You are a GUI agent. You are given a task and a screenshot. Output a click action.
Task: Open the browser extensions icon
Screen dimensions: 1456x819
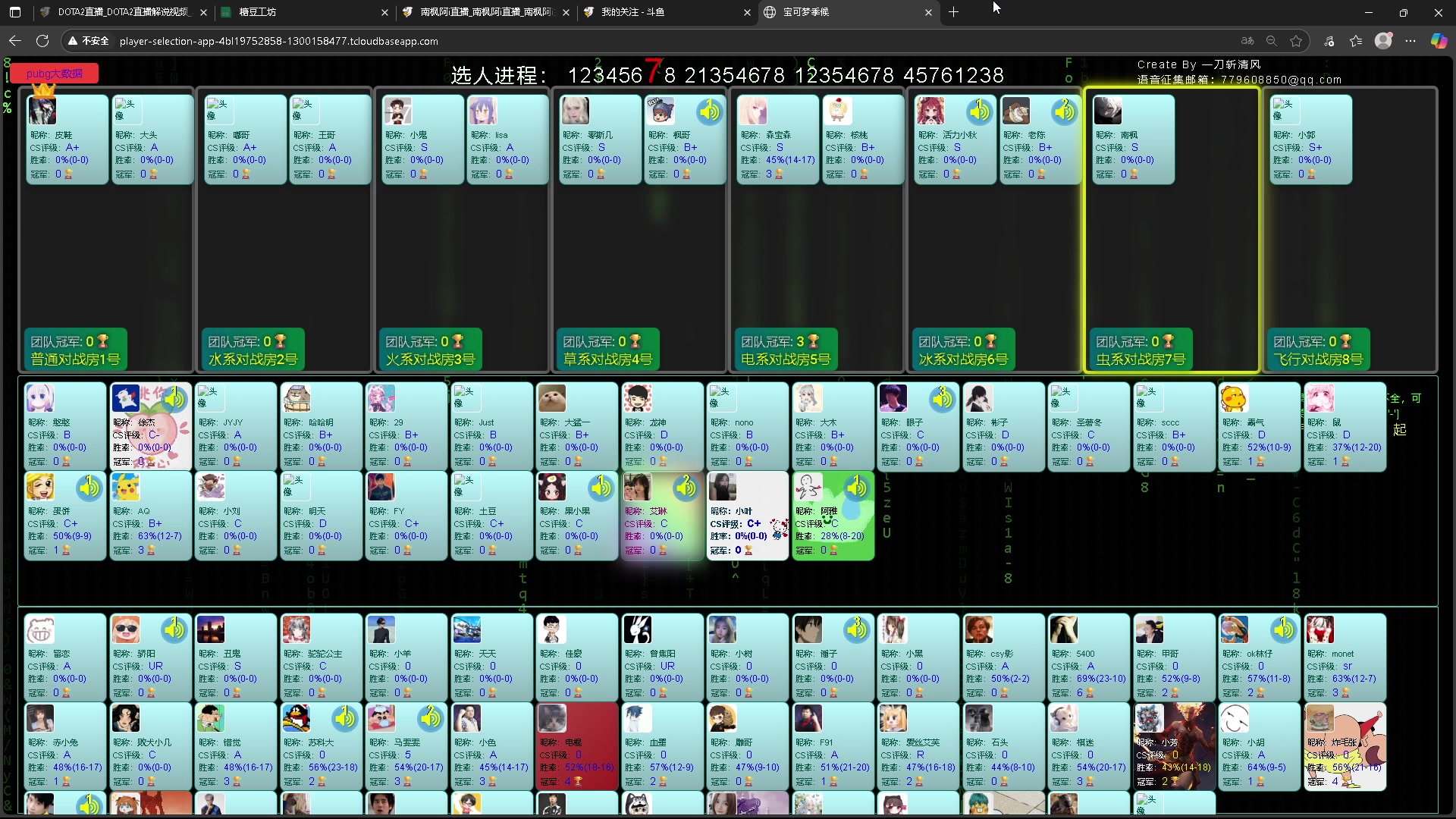click(1329, 41)
